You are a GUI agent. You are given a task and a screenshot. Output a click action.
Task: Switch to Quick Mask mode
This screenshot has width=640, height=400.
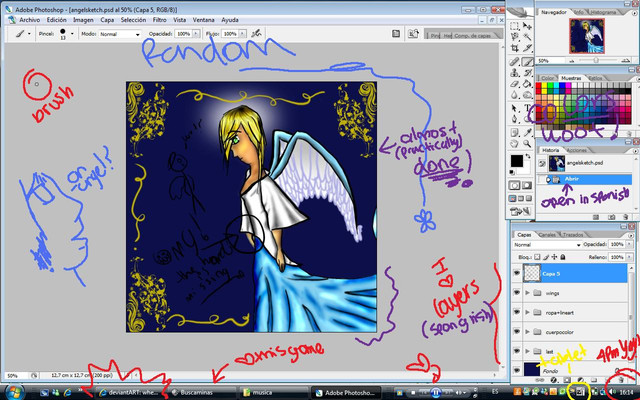pos(527,185)
